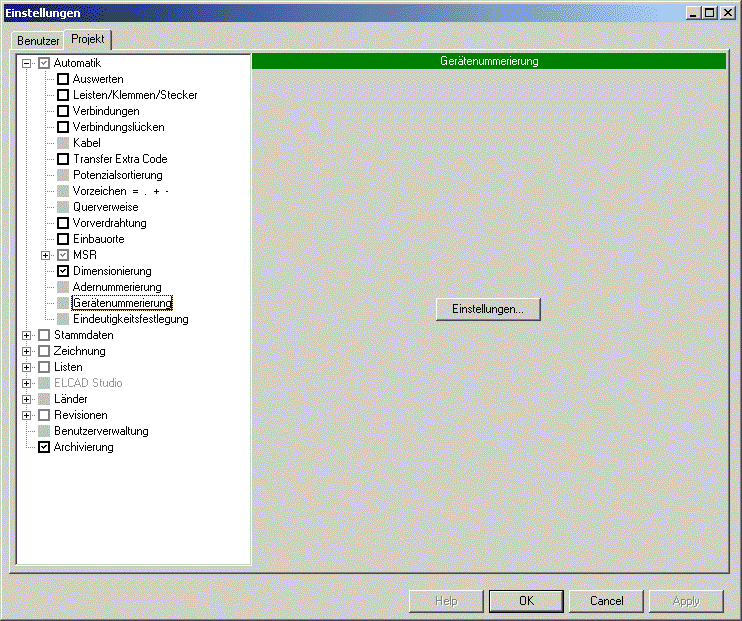Uncheck the Archivierung checkbox

tap(44, 447)
